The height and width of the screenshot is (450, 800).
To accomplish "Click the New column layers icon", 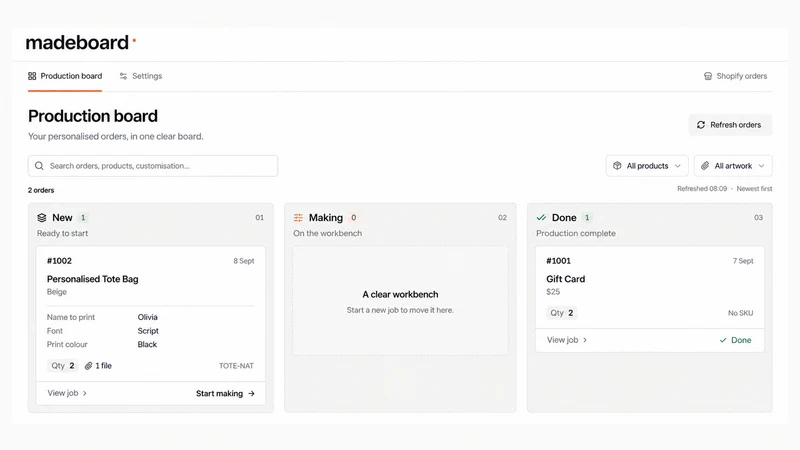I will point(42,218).
